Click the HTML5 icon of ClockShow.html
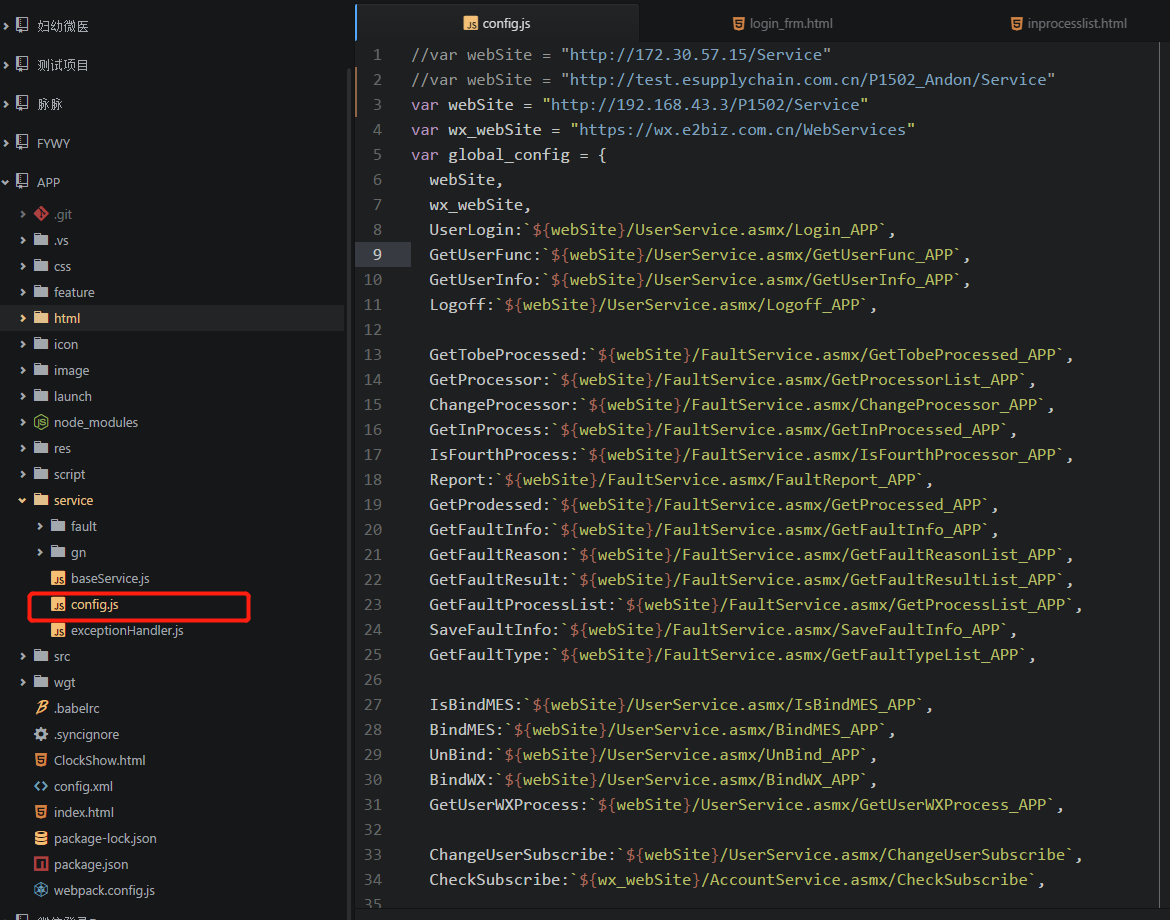This screenshot has height=920, width=1170. click(41, 760)
